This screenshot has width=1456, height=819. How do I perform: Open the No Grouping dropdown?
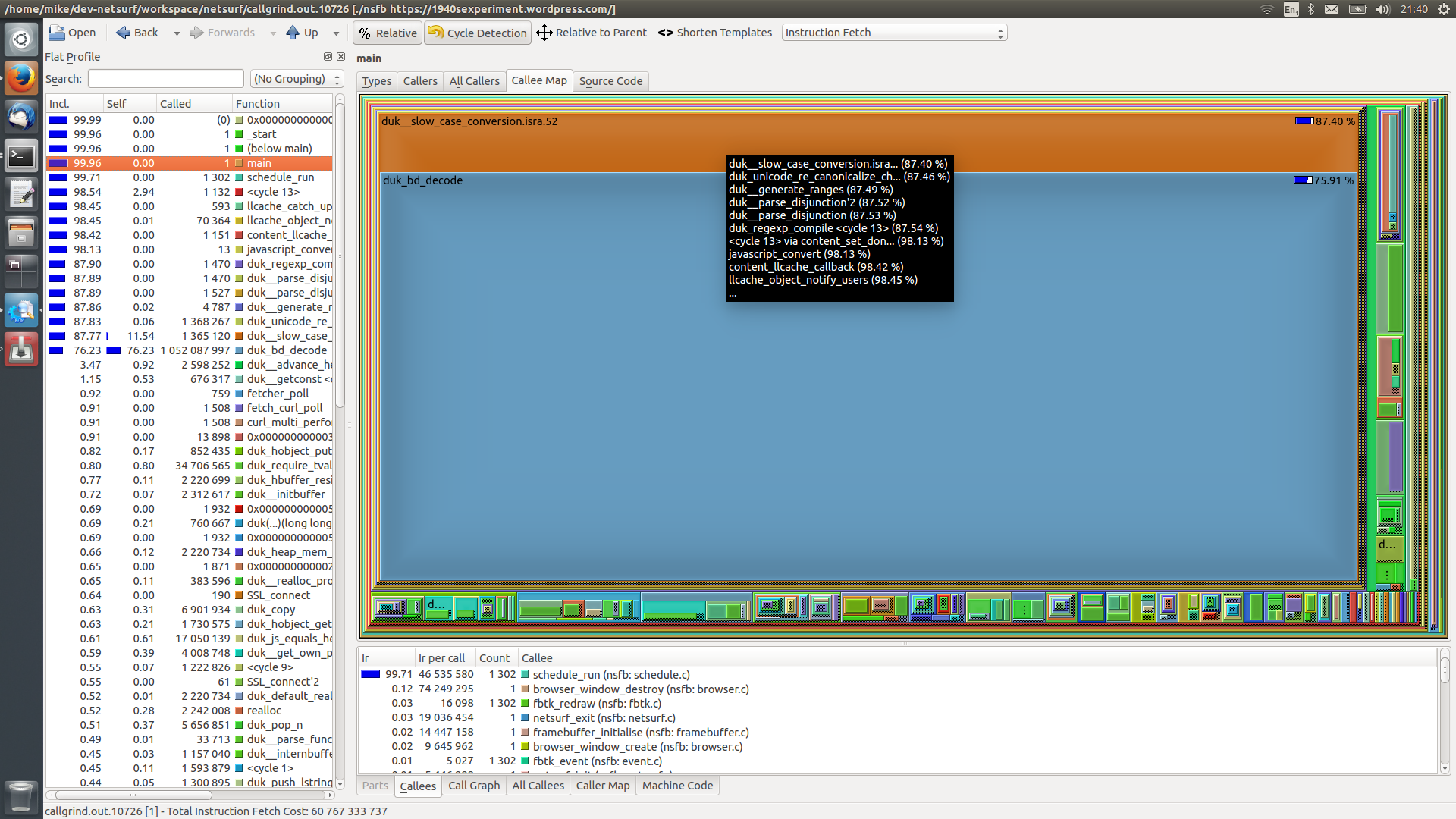297,79
